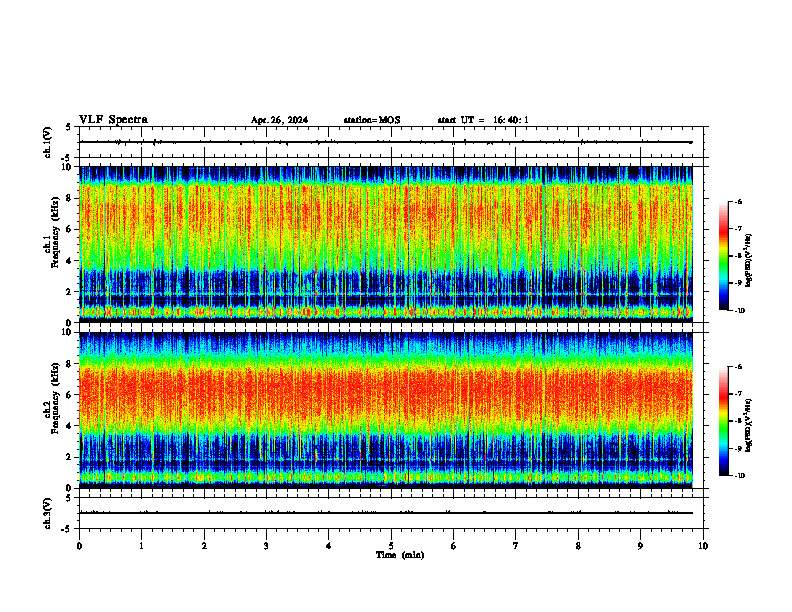Click the "ch.3(V)" waveform axis label

point(47,513)
